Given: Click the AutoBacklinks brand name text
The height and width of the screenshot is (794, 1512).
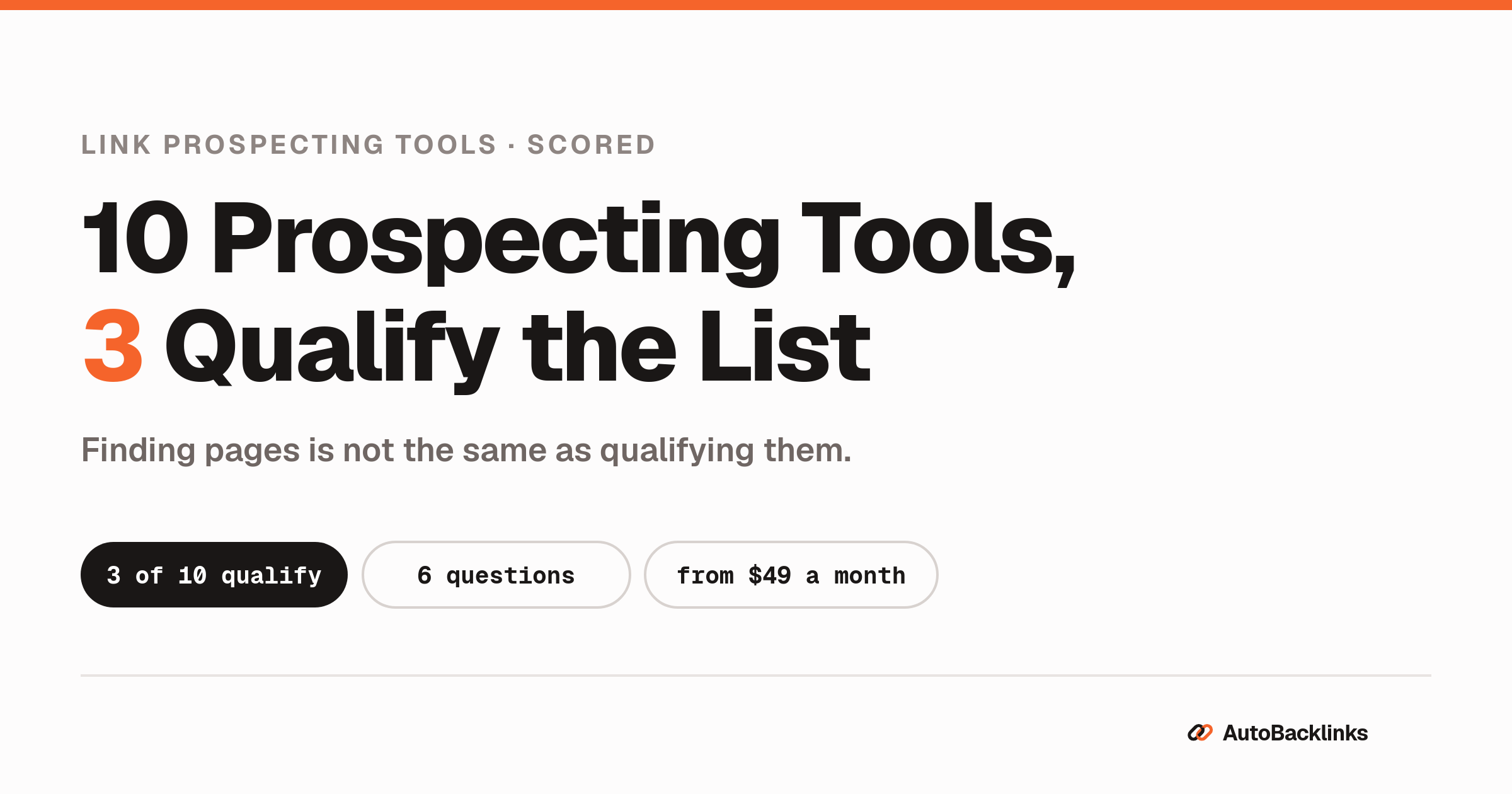Looking at the screenshot, I should tap(1295, 733).
